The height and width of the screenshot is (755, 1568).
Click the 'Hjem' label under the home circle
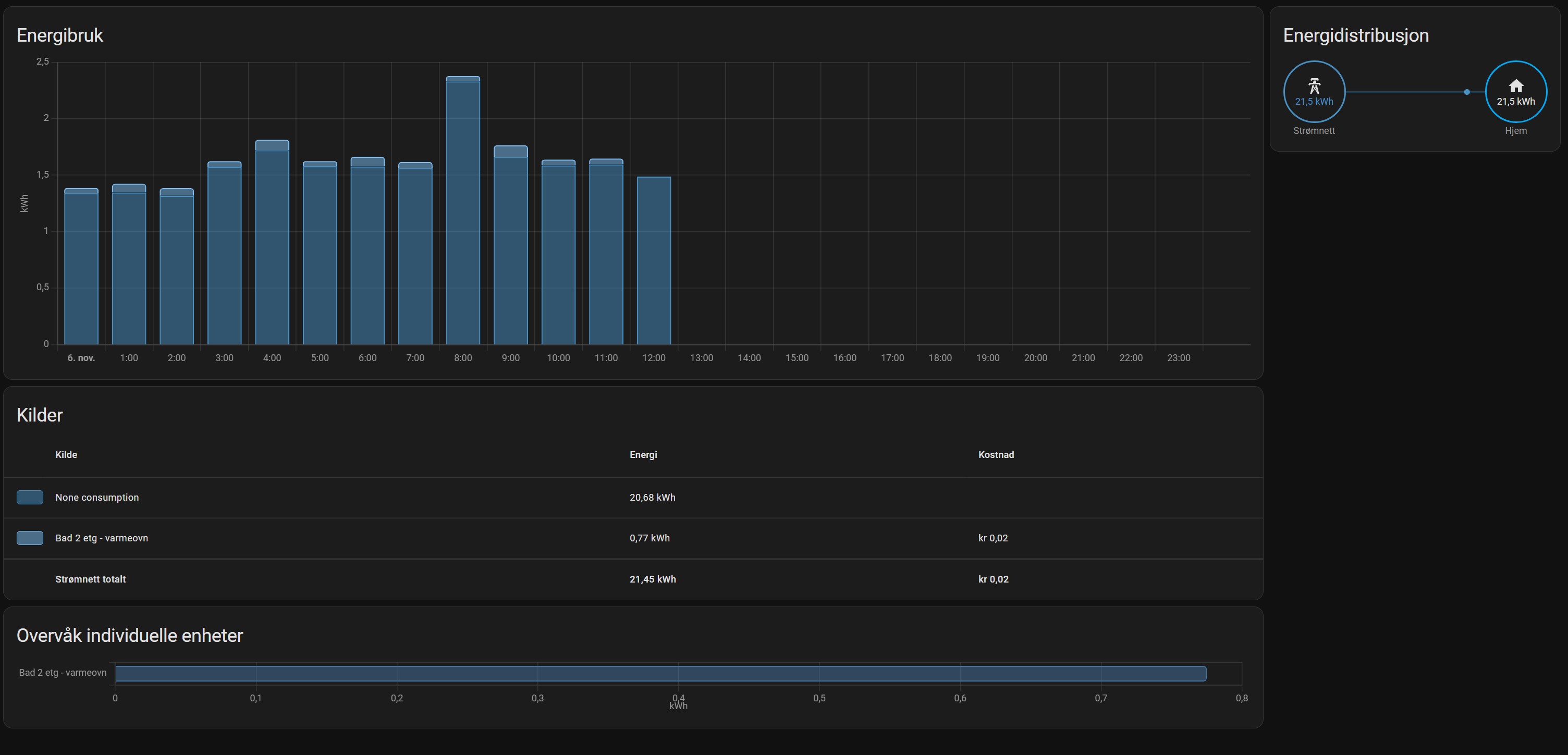[1516, 131]
